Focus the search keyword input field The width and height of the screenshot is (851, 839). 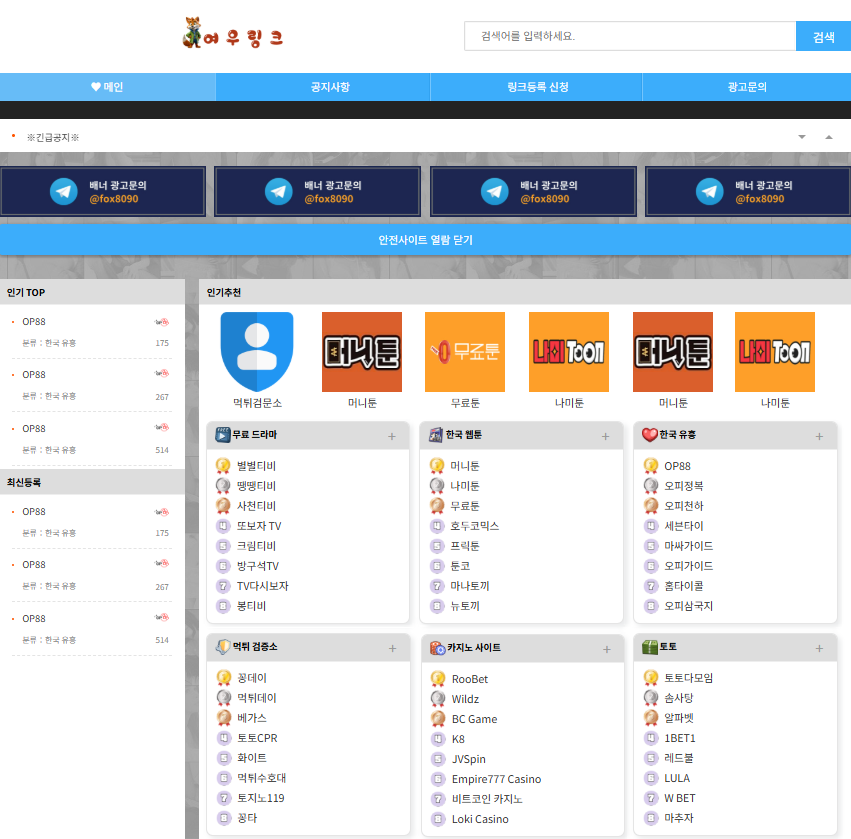pyautogui.click(x=630, y=36)
